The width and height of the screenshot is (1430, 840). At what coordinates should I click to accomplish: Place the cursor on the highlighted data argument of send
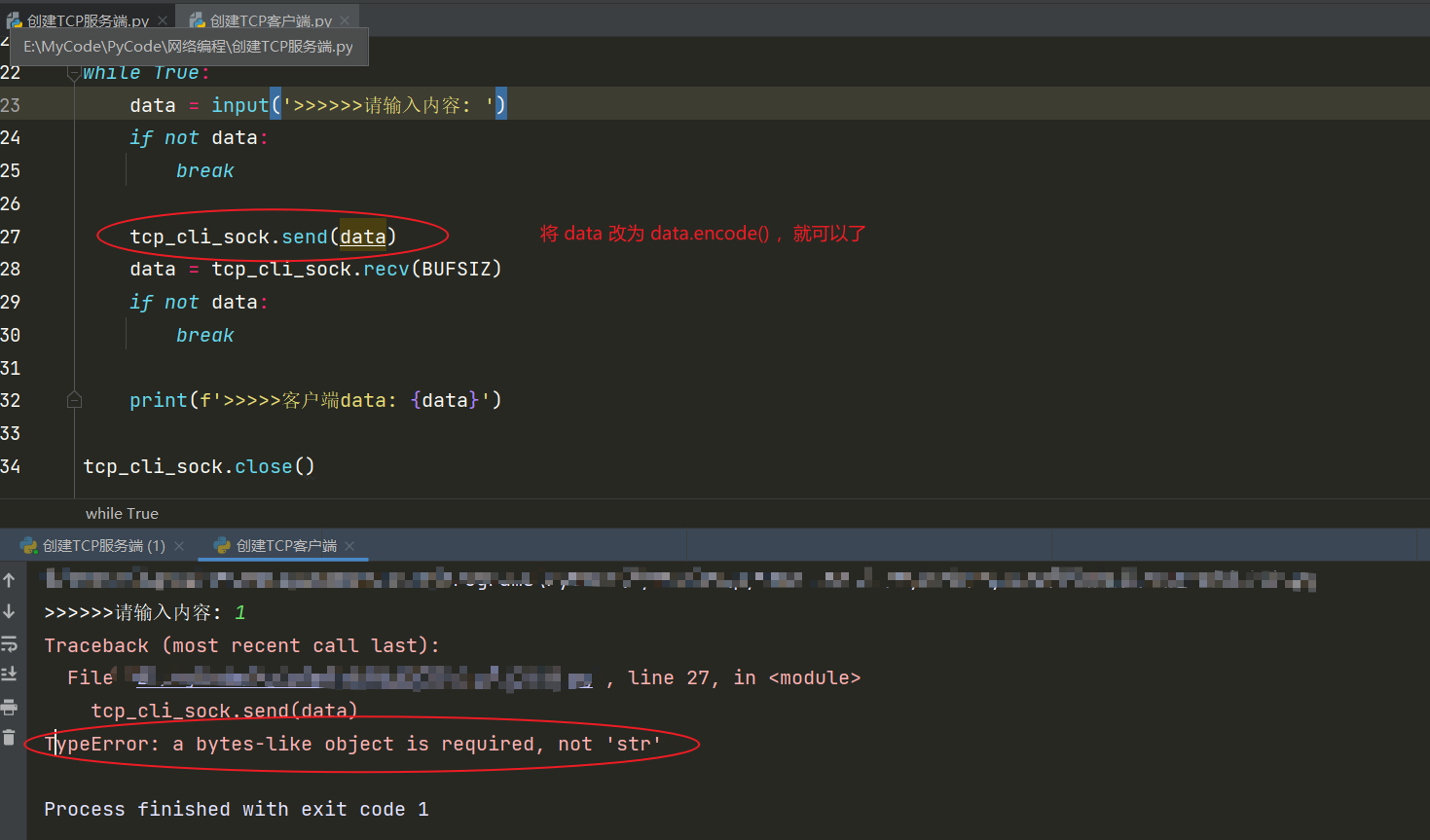click(x=363, y=237)
